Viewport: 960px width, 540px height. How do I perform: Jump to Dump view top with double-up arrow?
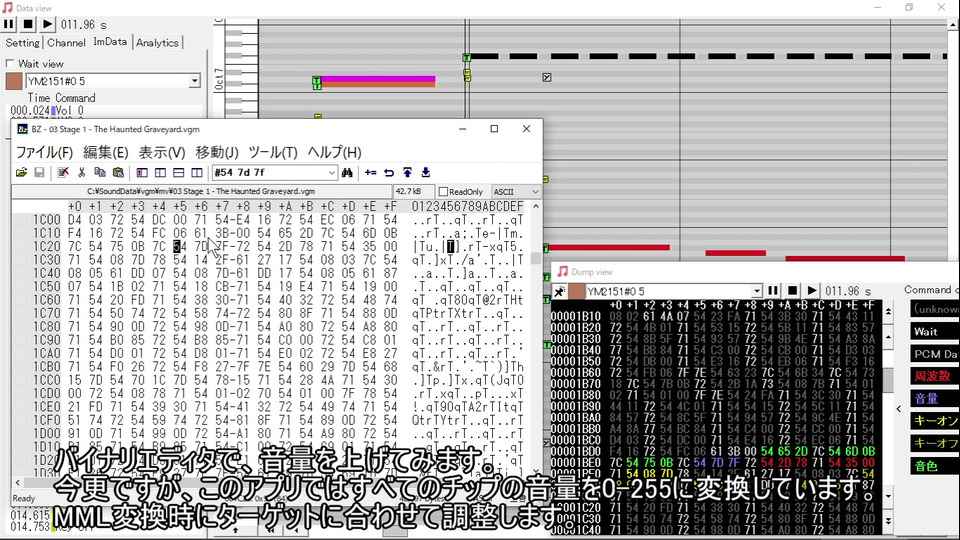(x=888, y=312)
